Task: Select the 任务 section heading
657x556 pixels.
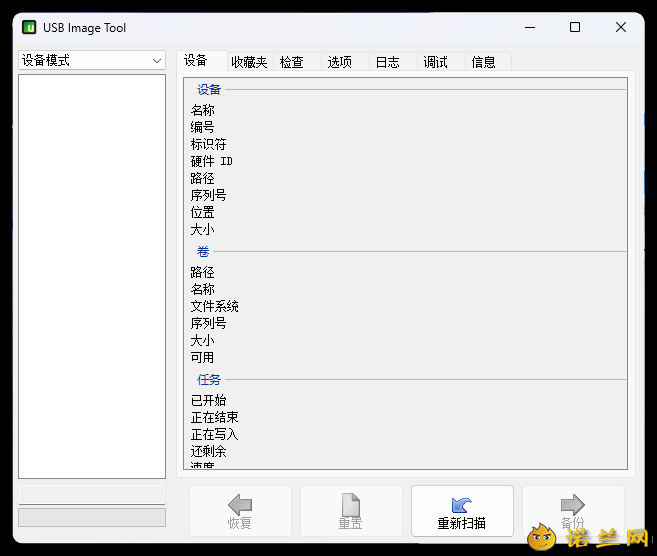Action: tap(209, 380)
